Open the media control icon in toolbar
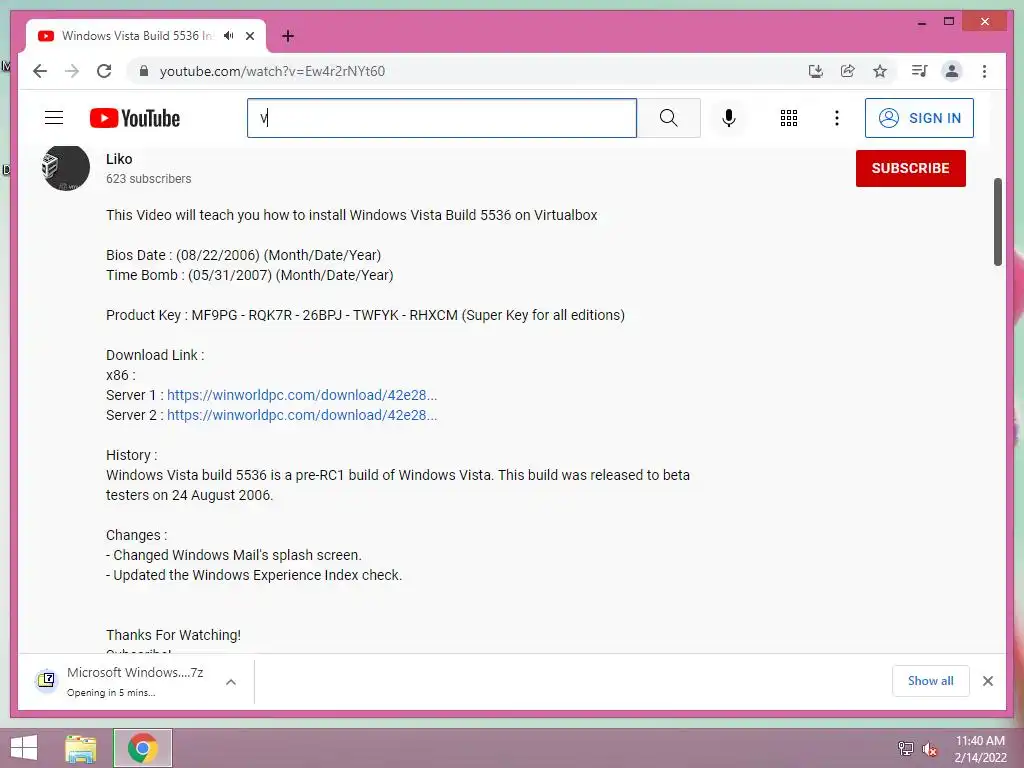1024x768 pixels. (x=920, y=71)
